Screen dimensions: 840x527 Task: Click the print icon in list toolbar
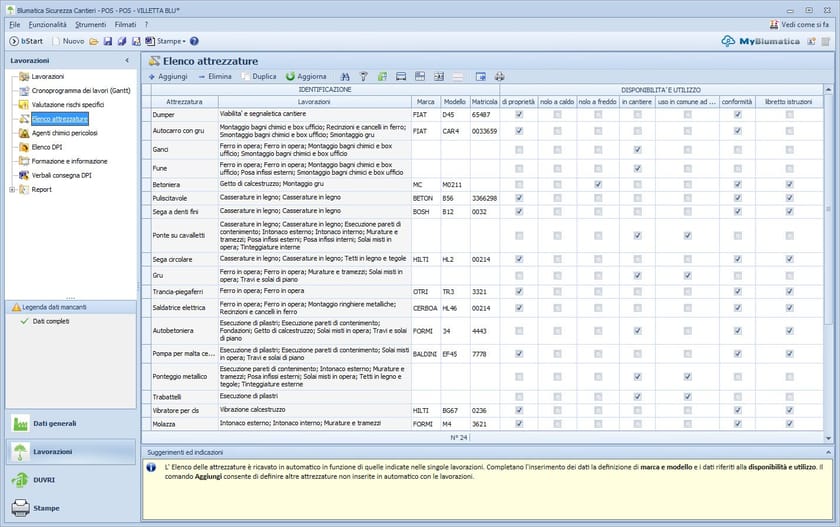pos(499,76)
